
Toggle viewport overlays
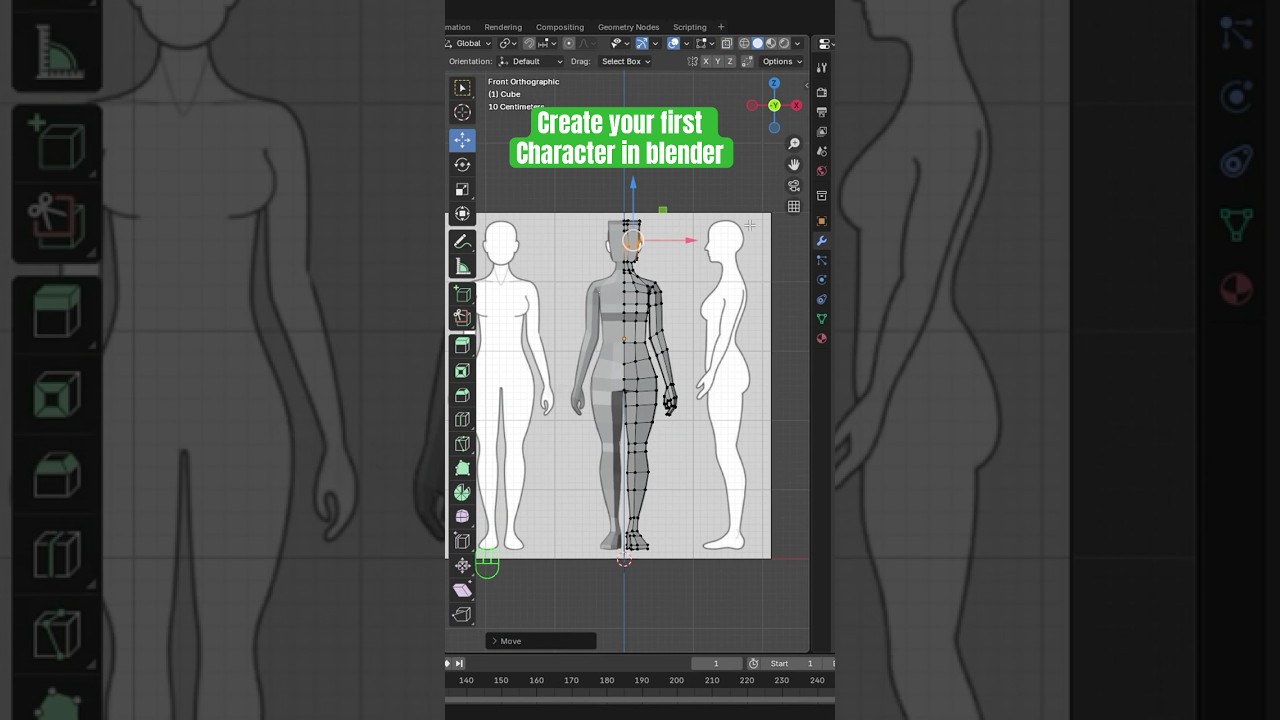(673, 43)
